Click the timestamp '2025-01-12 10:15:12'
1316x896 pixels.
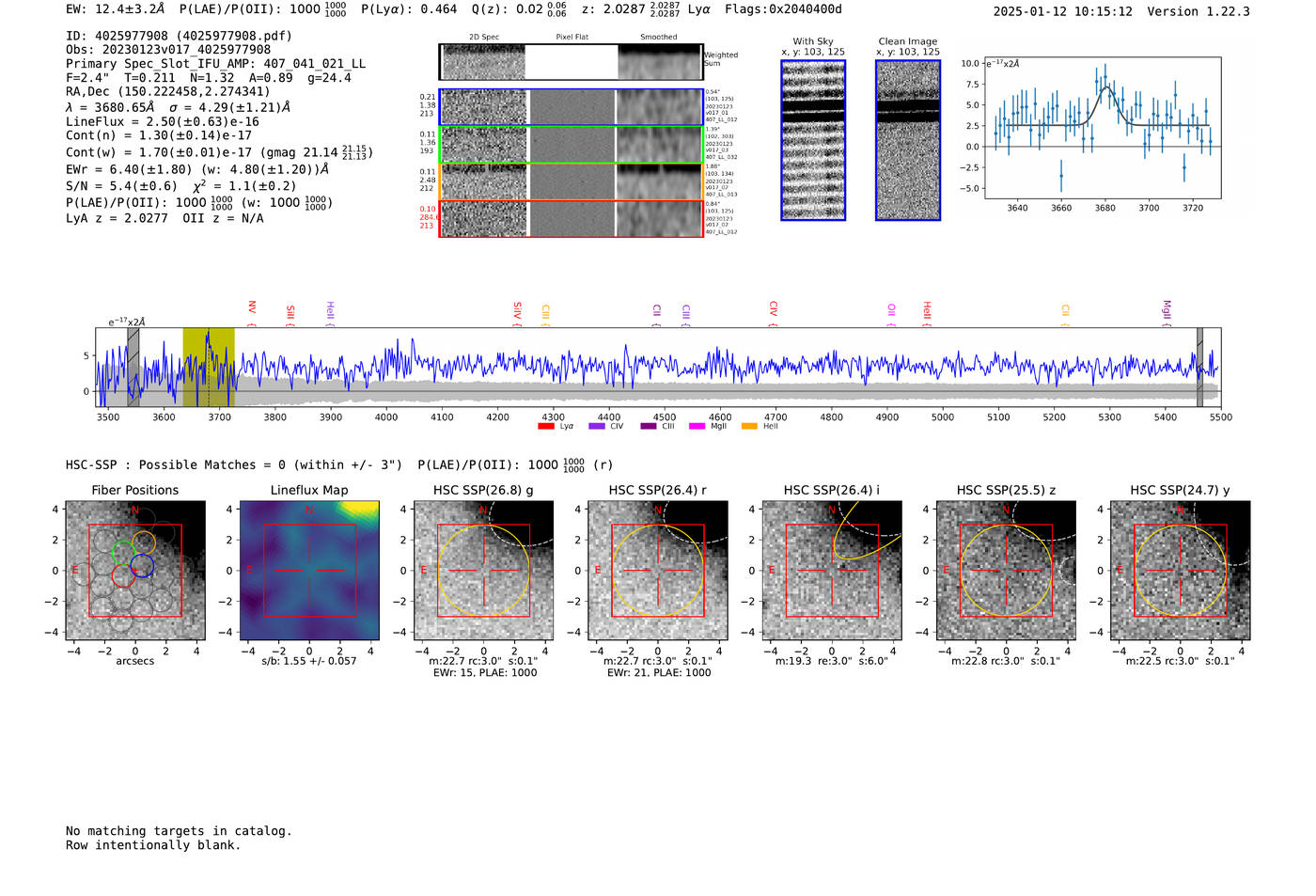coord(1062,11)
